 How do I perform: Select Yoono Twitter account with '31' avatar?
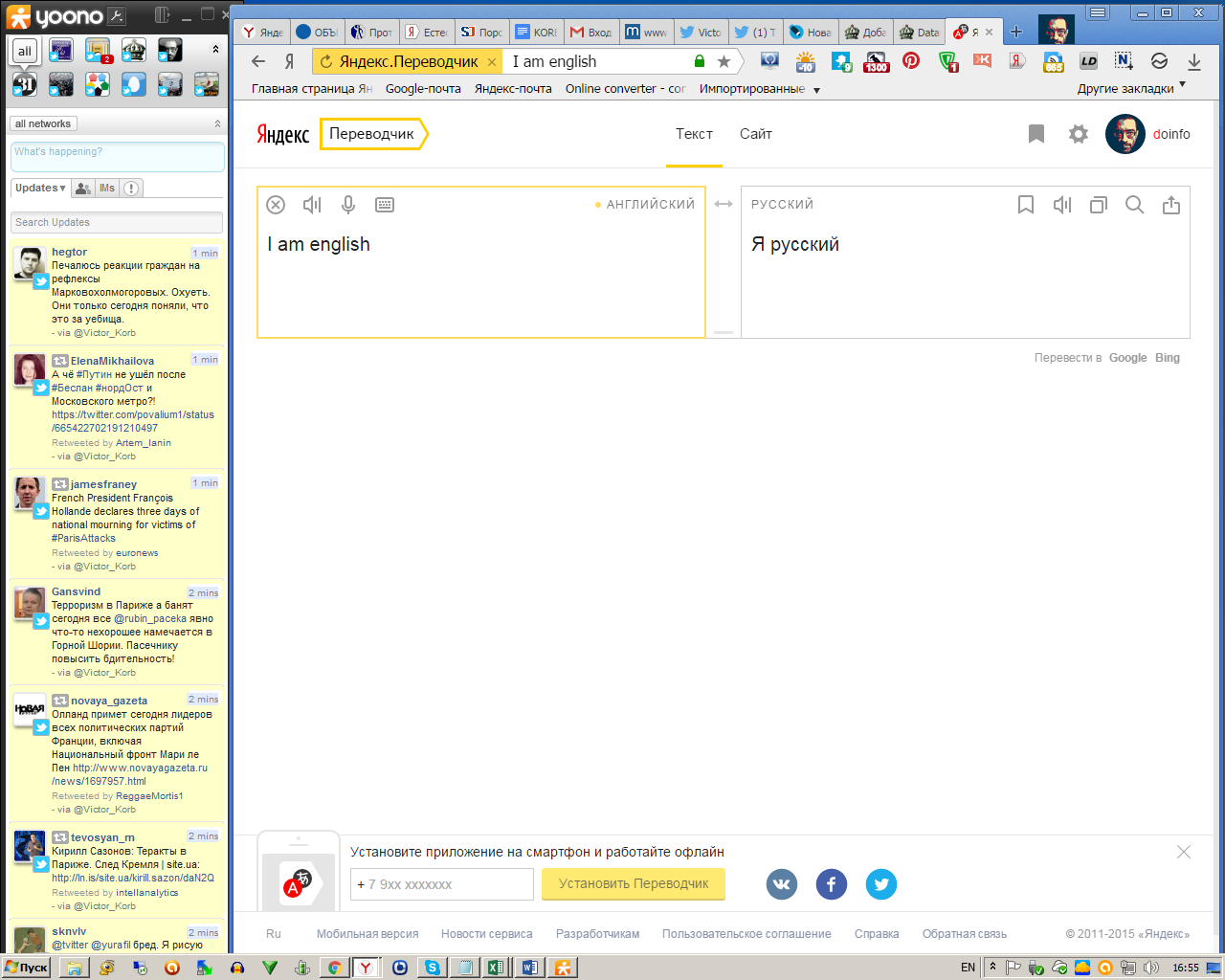point(25,84)
